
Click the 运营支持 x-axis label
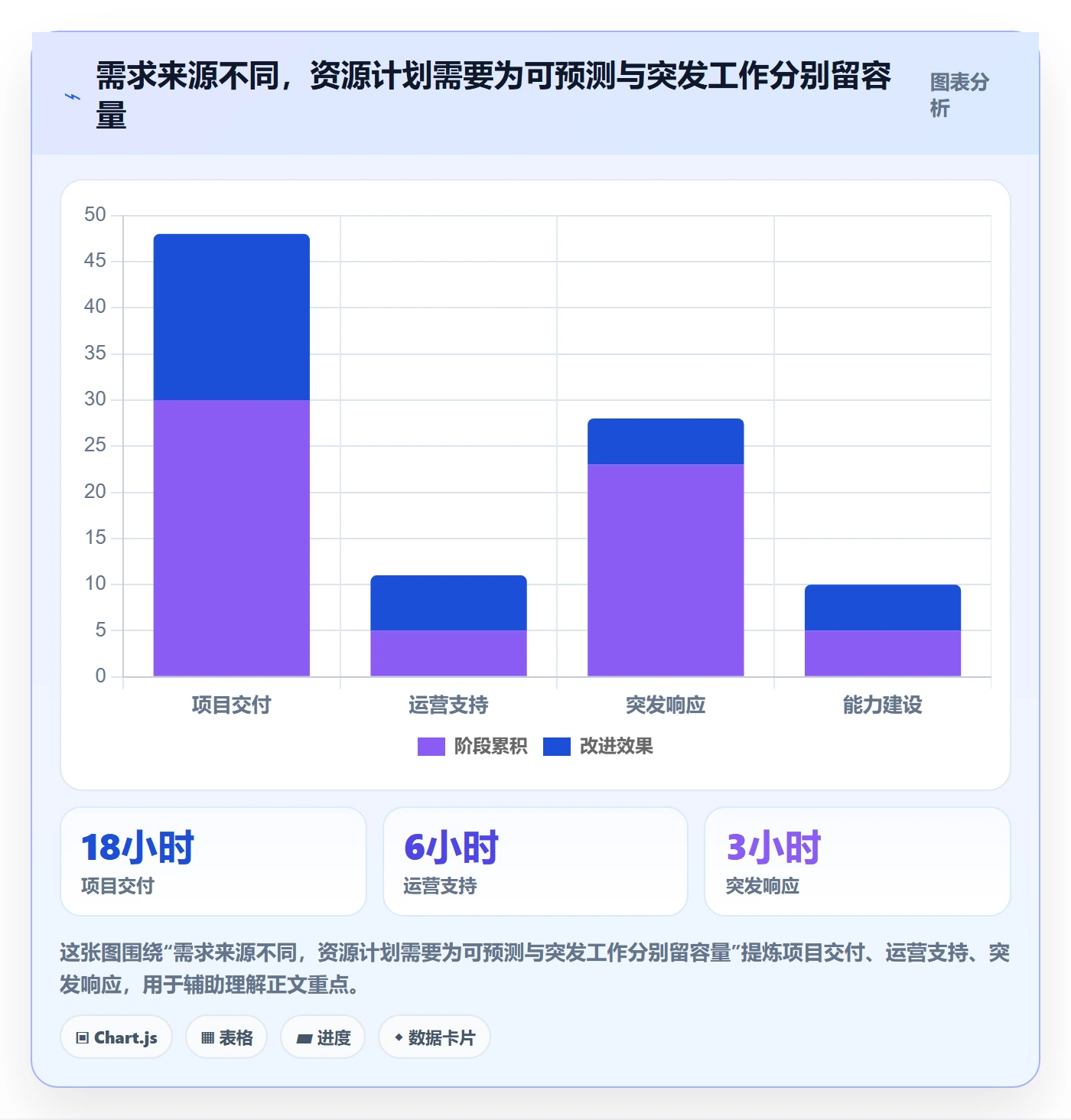[449, 705]
